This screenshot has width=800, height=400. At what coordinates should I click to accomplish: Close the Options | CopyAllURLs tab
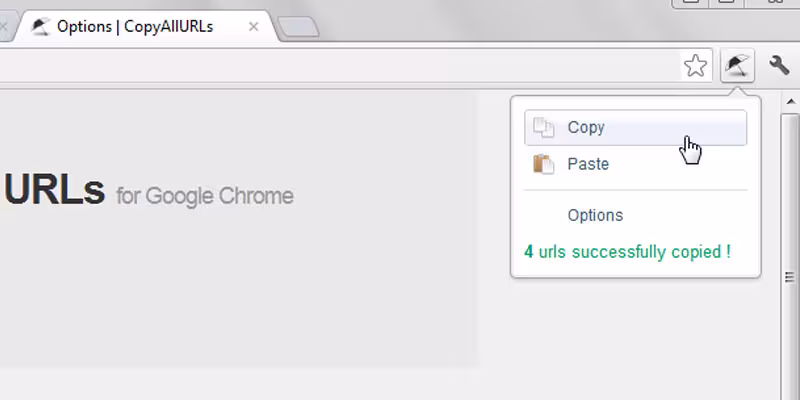point(254,27)
